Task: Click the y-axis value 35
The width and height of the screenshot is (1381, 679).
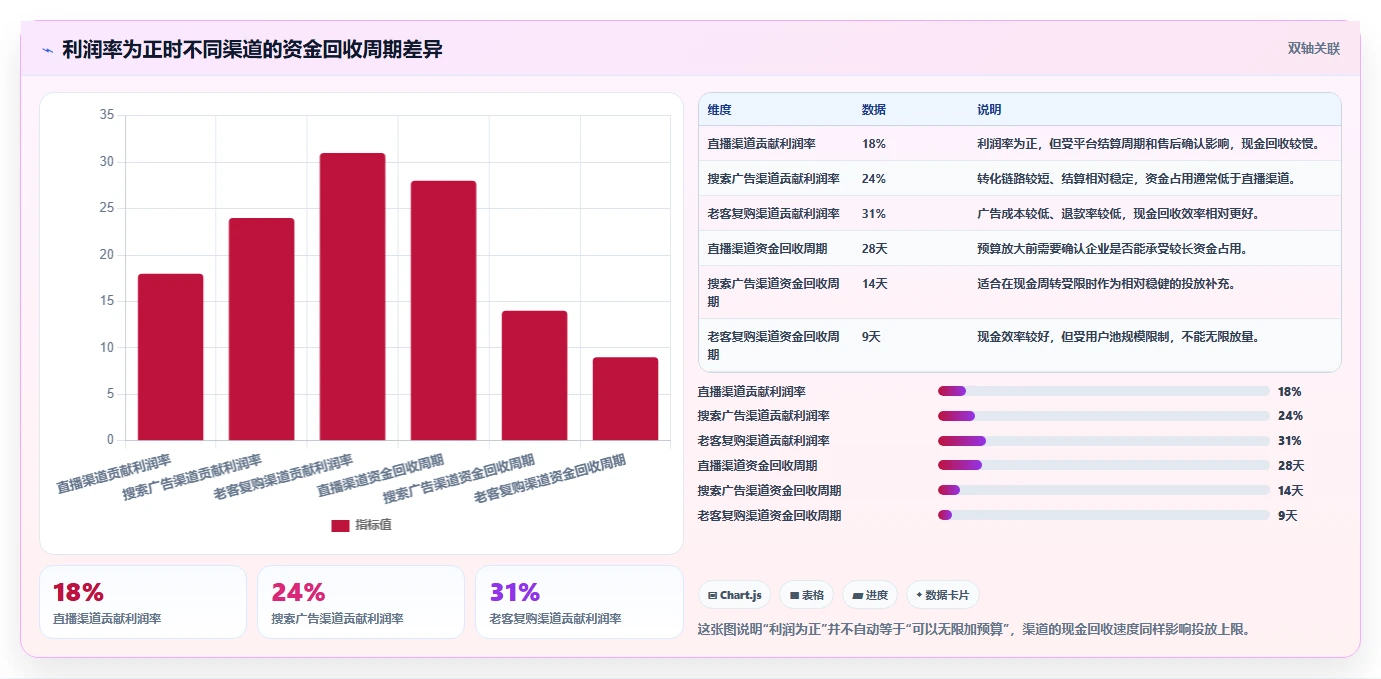Action: 107,115
